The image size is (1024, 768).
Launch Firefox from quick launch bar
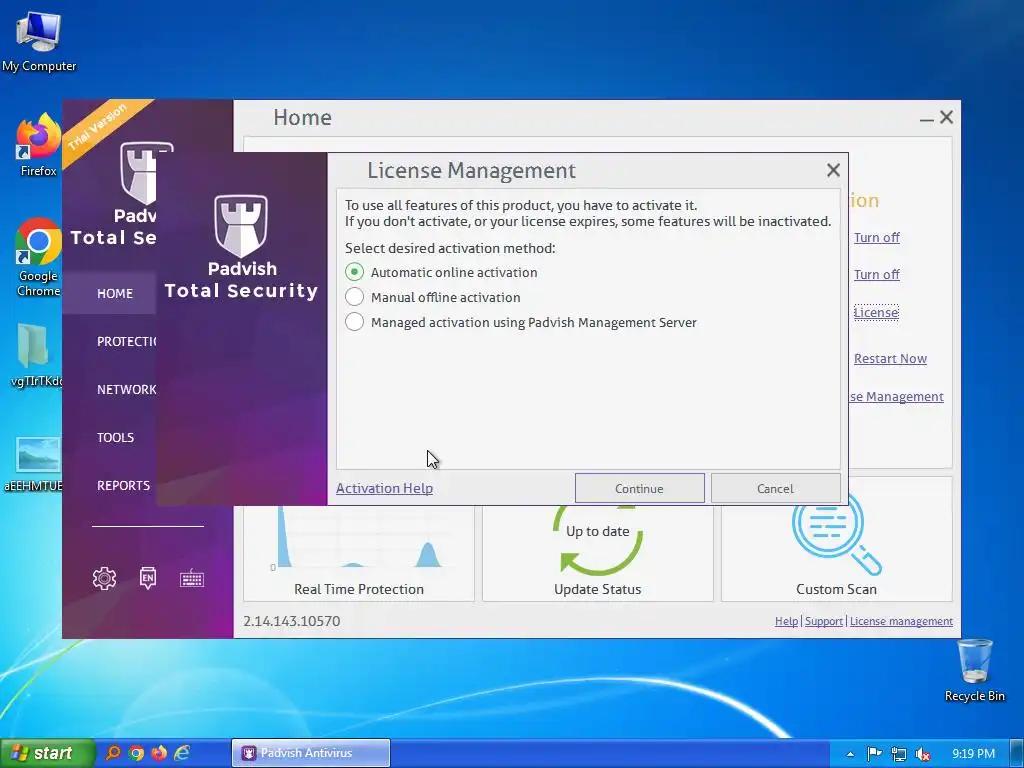(159, 753)
